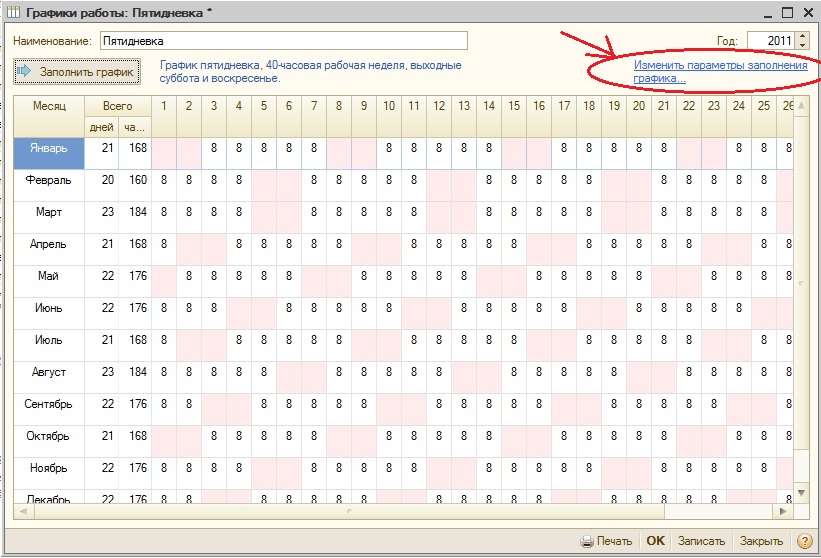Click the Всего column header
The image size is (821, 558).
pyautogui.click(x=118, y=106)
